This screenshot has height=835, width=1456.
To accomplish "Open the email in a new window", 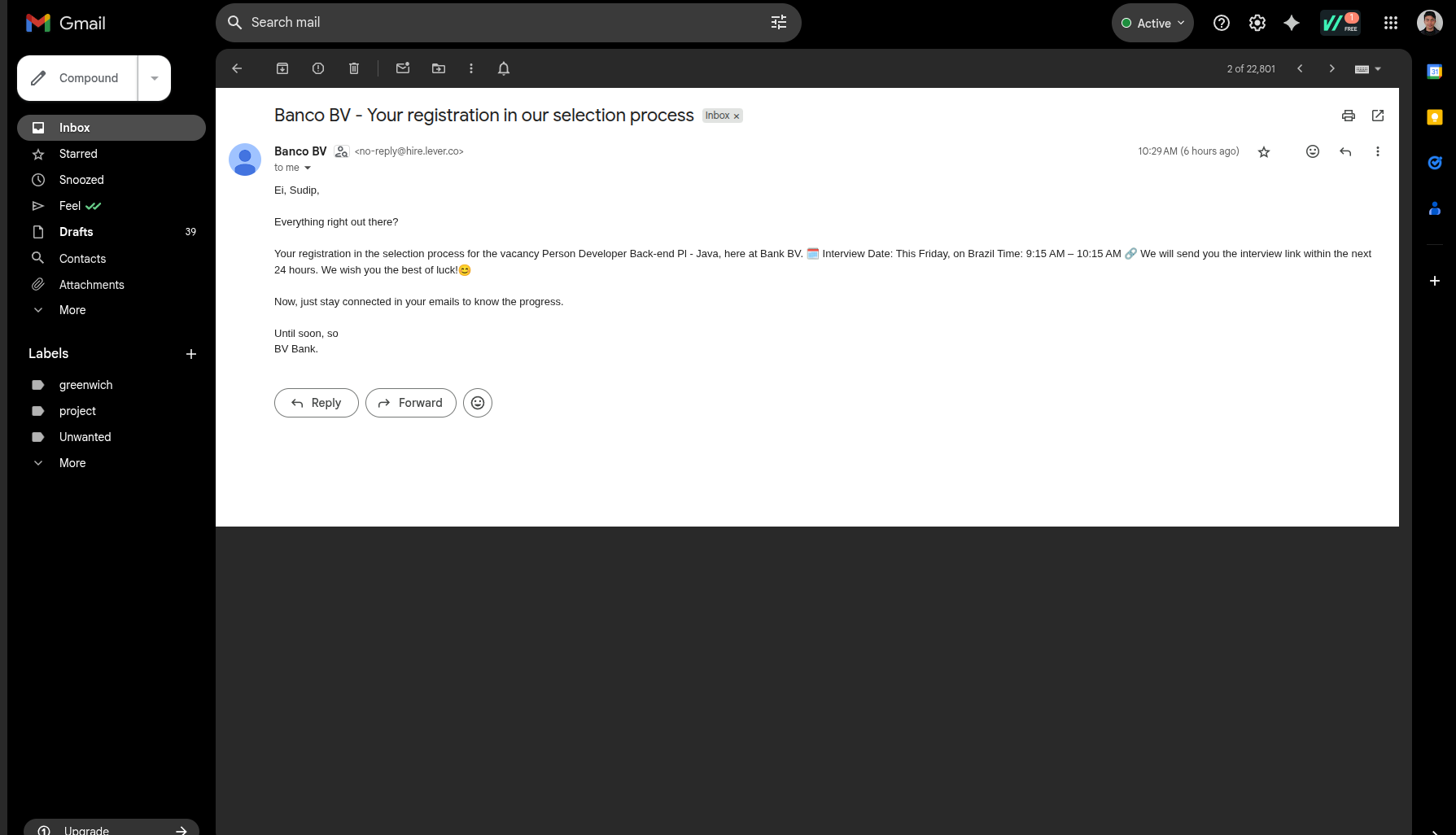I will click(1378, 116).
